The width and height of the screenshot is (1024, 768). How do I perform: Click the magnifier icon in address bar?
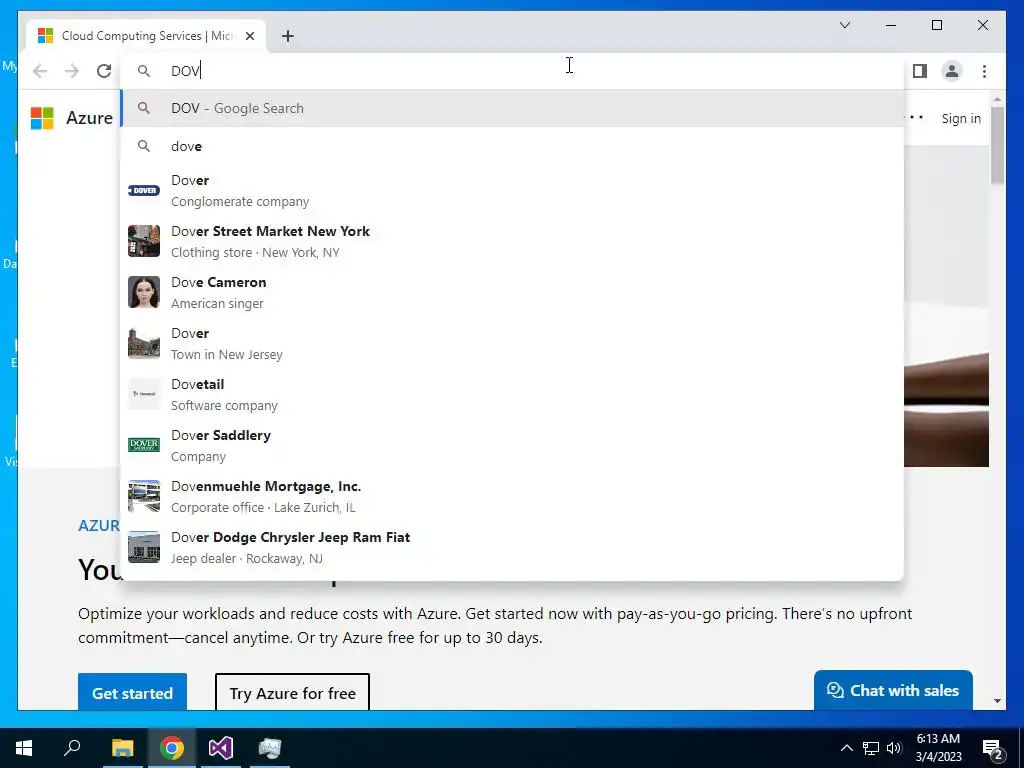pyautogui.click(x=144, y=71)
